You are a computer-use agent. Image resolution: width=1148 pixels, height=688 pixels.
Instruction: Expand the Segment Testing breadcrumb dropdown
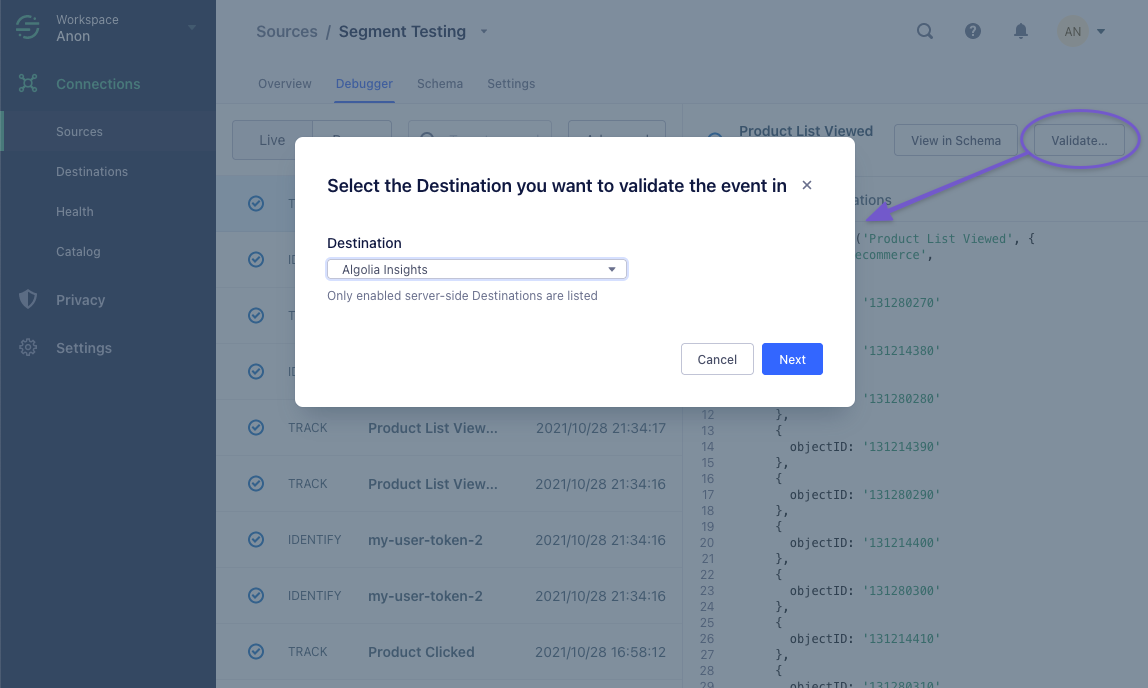click(x=483, y=31)
